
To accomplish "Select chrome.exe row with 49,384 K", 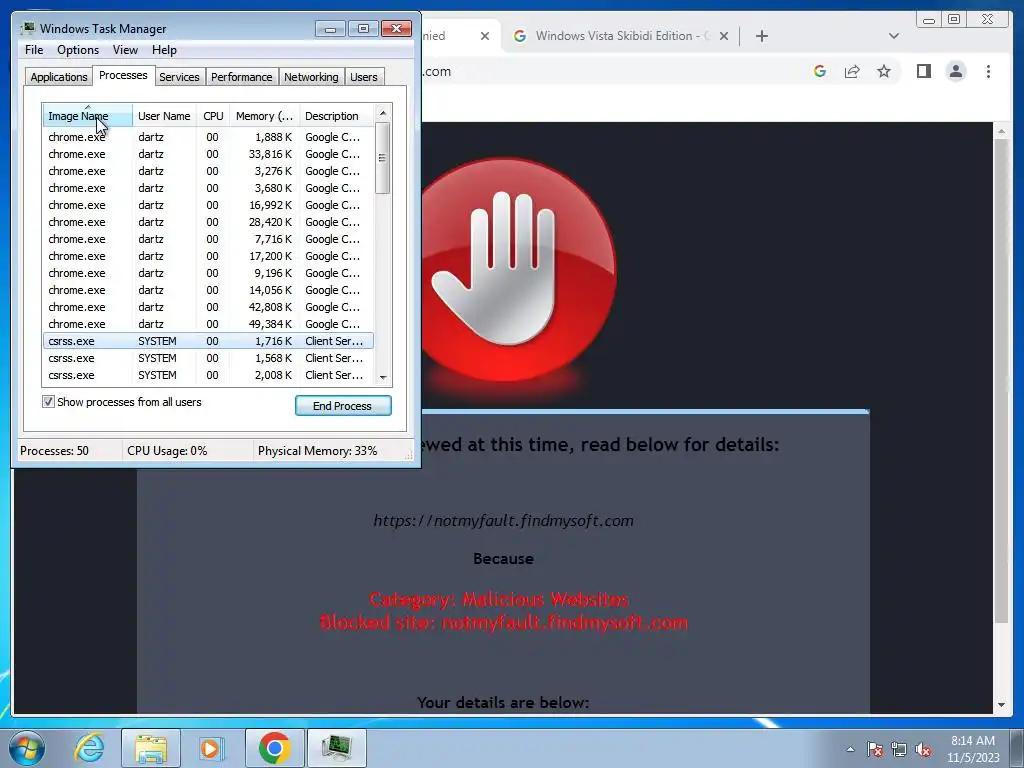I will coord(208,324).
